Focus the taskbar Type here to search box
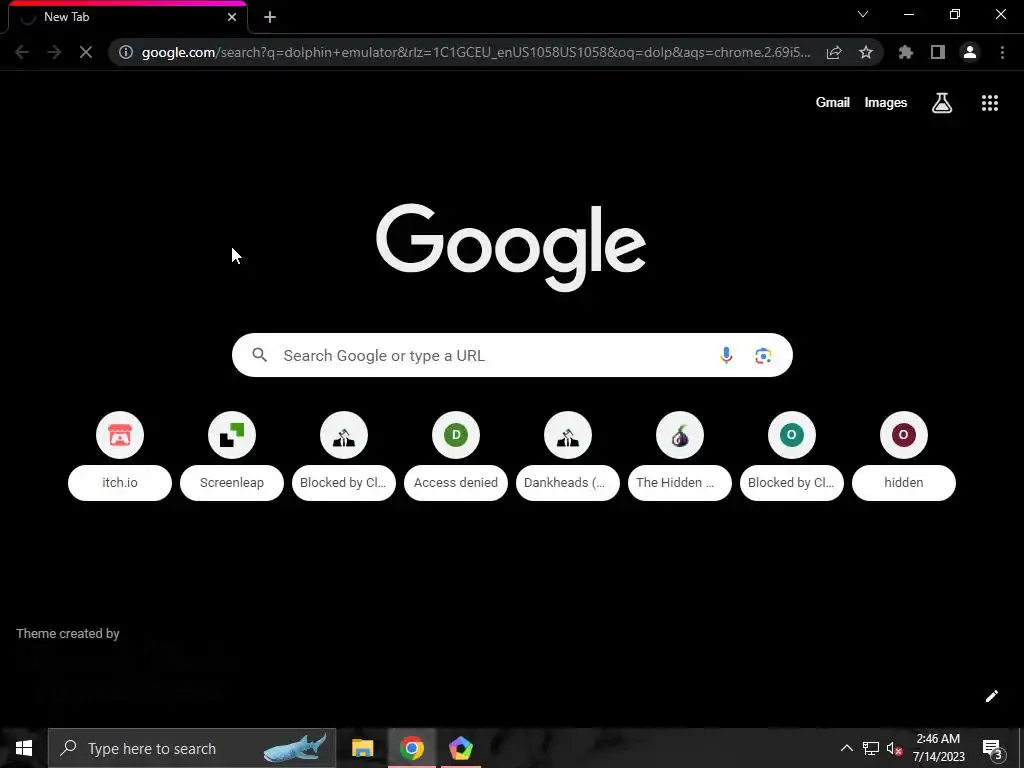 (x=192, y=748)
